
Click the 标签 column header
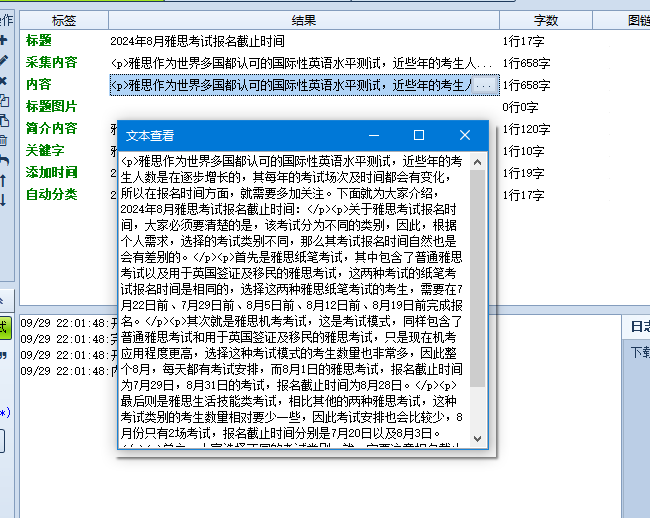[64, 20]
